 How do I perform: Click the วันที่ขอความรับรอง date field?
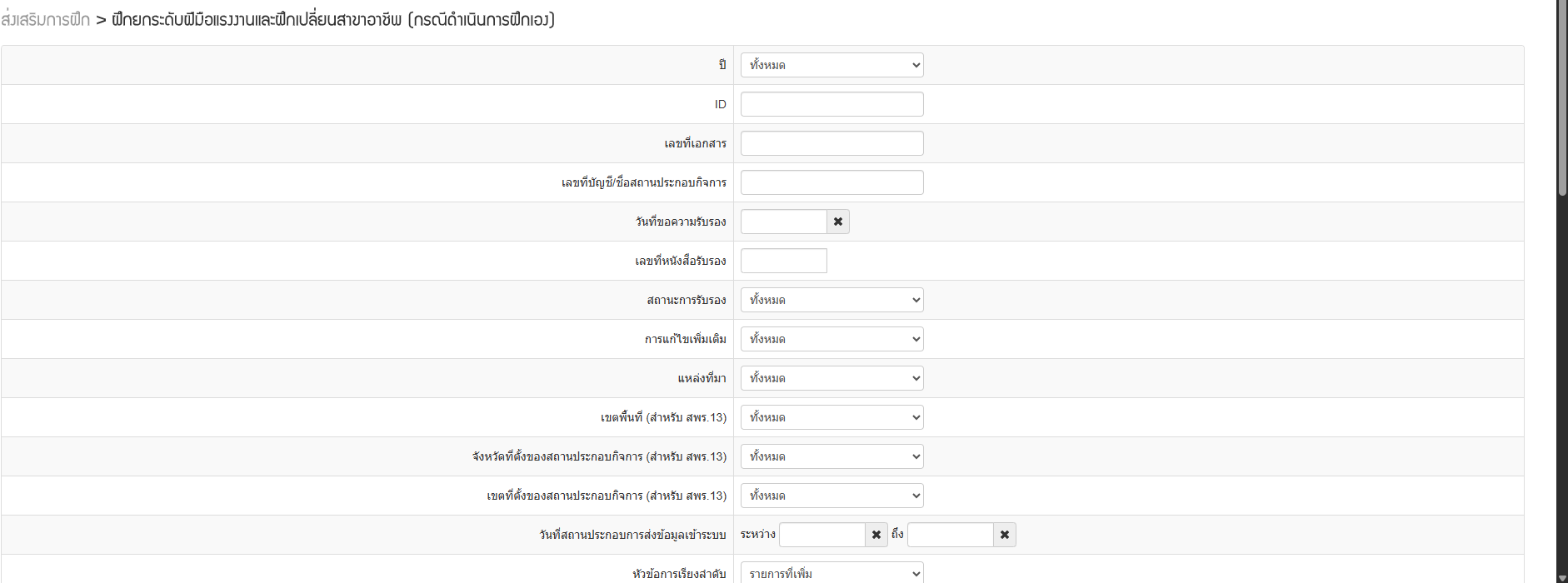[783, 222]
